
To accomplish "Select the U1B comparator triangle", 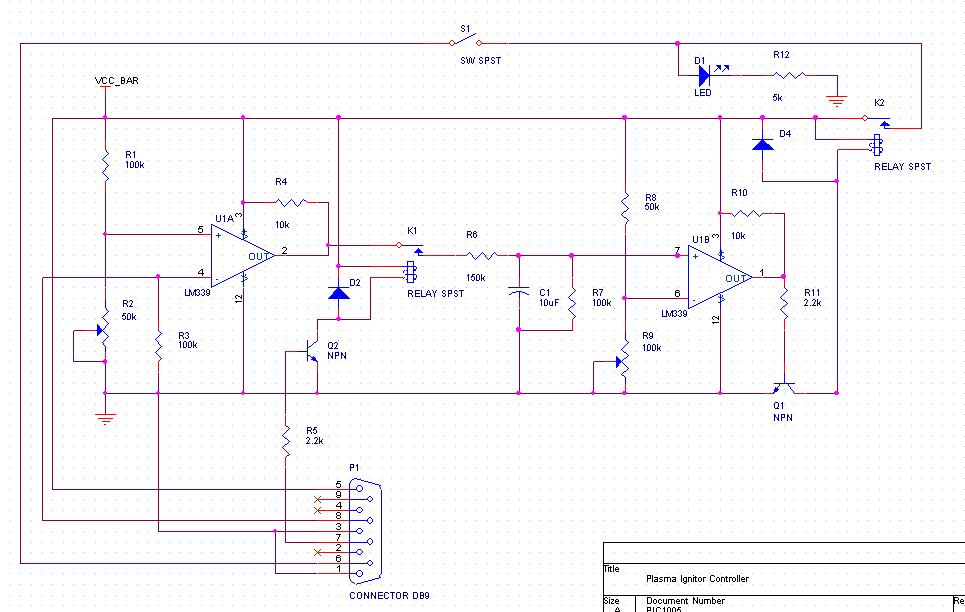I will (719, 277).
